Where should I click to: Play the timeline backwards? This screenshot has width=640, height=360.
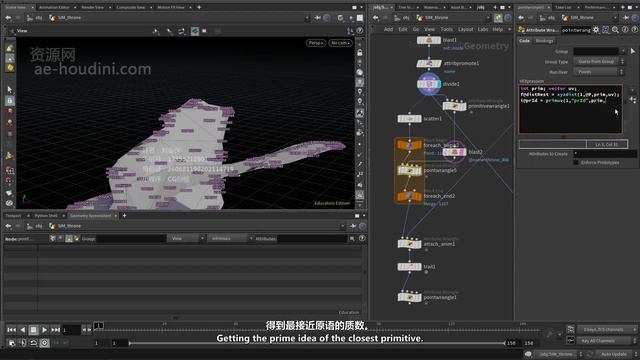(x=22, y=330)
